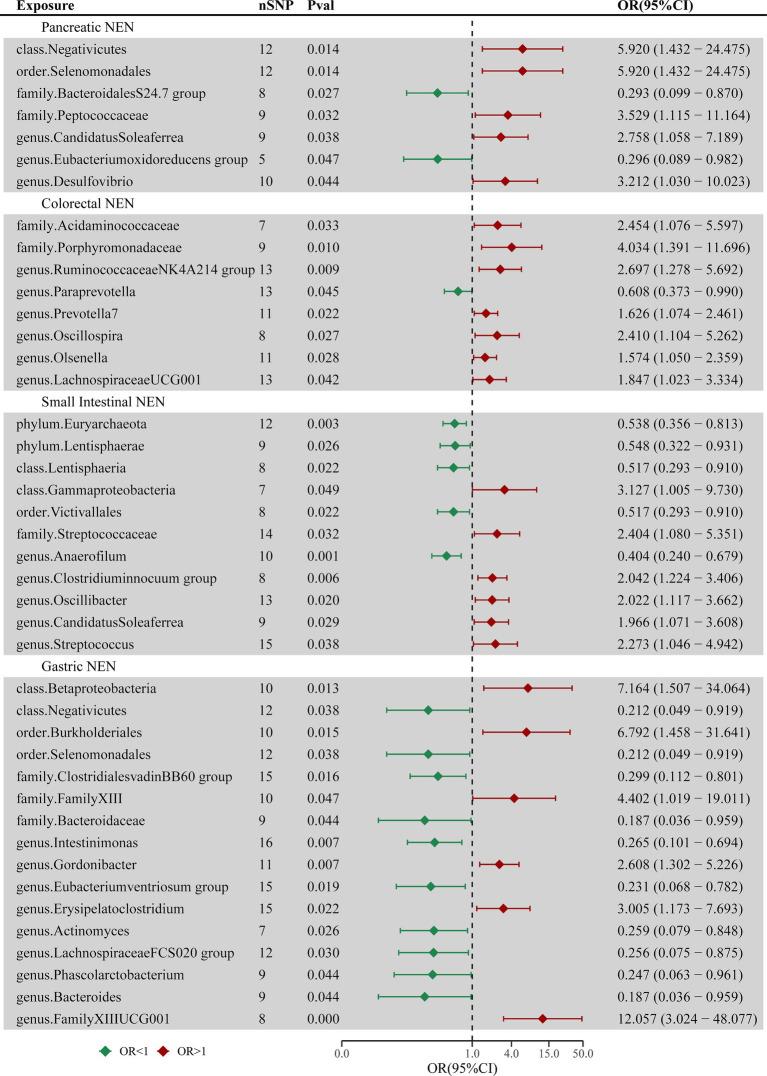Screen dimensions: 767x1076
Task: Click the diamond marker for genus.Intestinimonas
Action: click(x=434, y=842)
